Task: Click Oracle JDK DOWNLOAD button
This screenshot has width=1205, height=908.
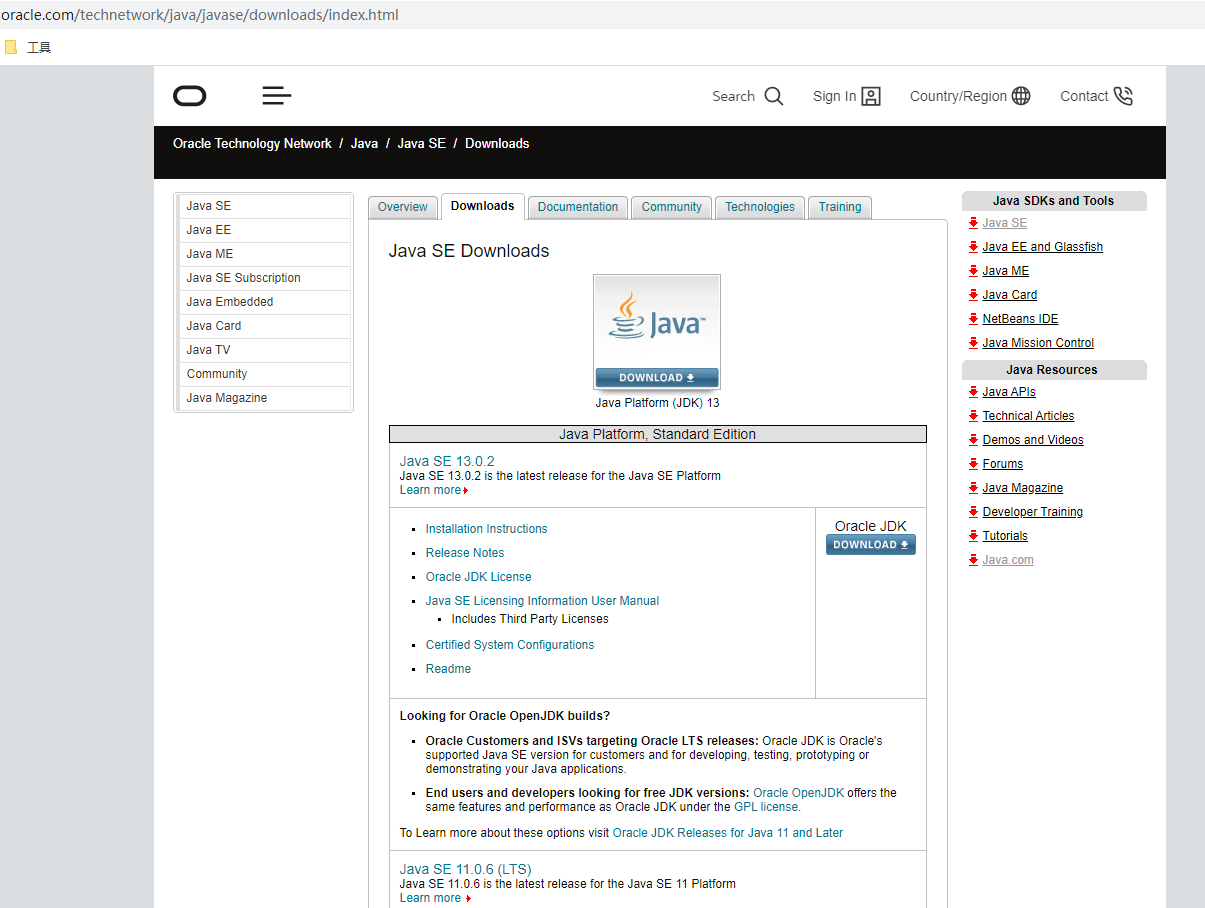Action: tap(871, 545)
